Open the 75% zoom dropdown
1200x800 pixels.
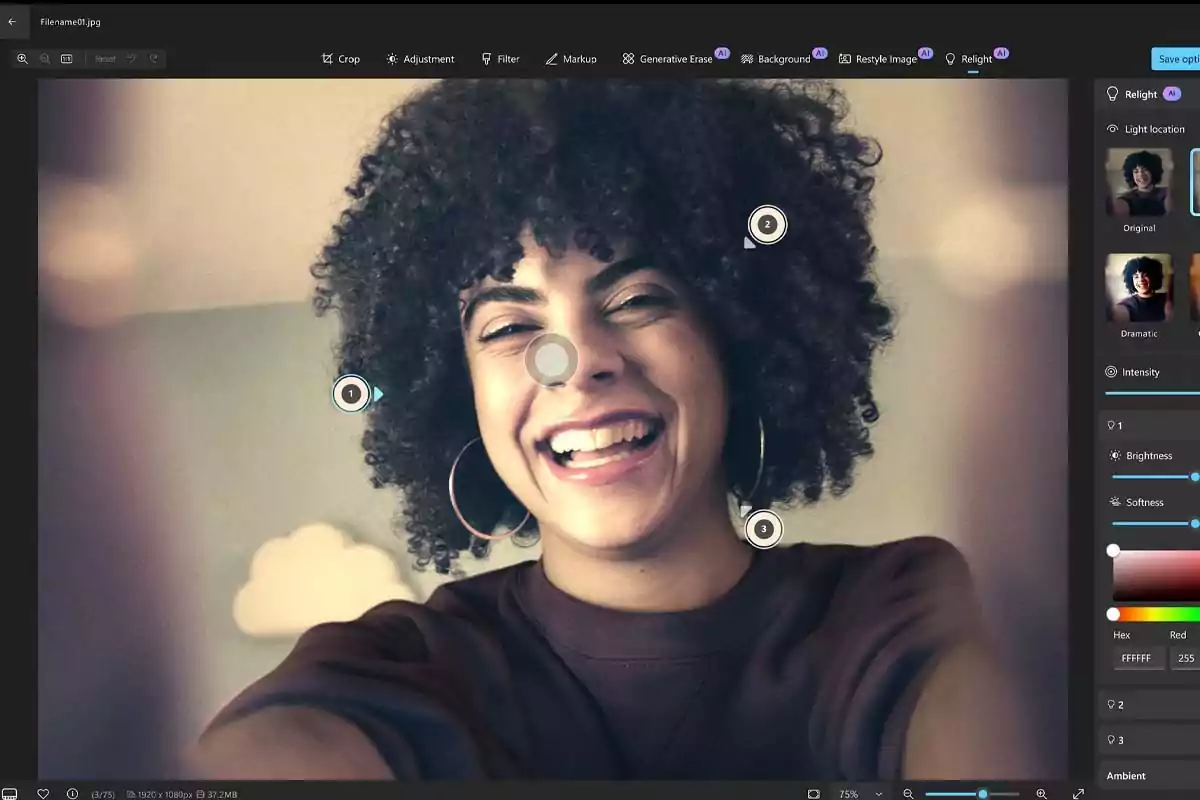[x=861, y=794]
